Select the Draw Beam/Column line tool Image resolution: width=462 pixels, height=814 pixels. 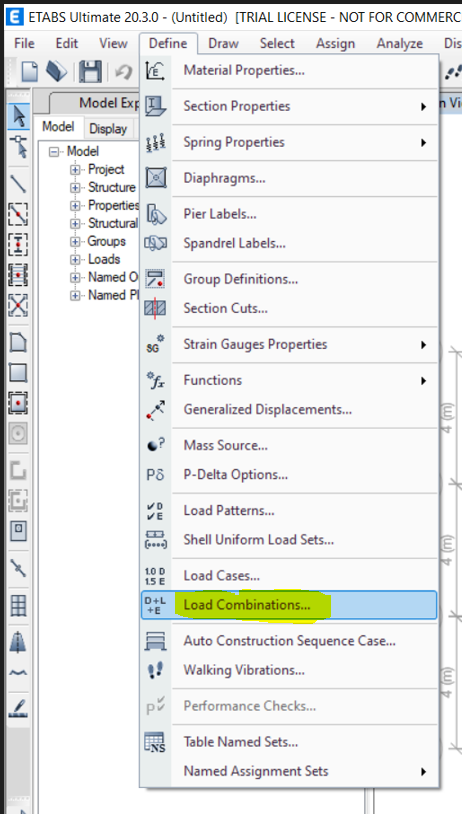[19, 184]
